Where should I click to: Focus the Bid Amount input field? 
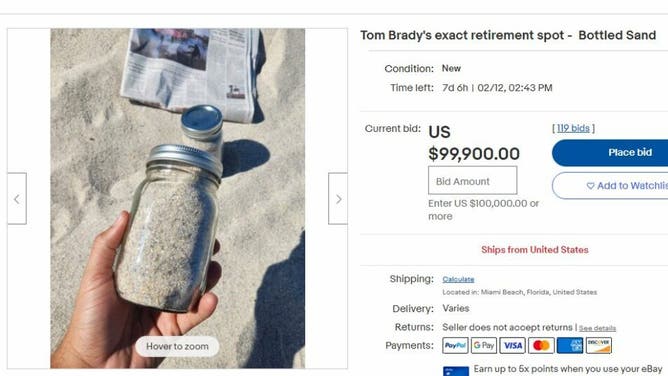pyautogui.click(x=472, y=181)
